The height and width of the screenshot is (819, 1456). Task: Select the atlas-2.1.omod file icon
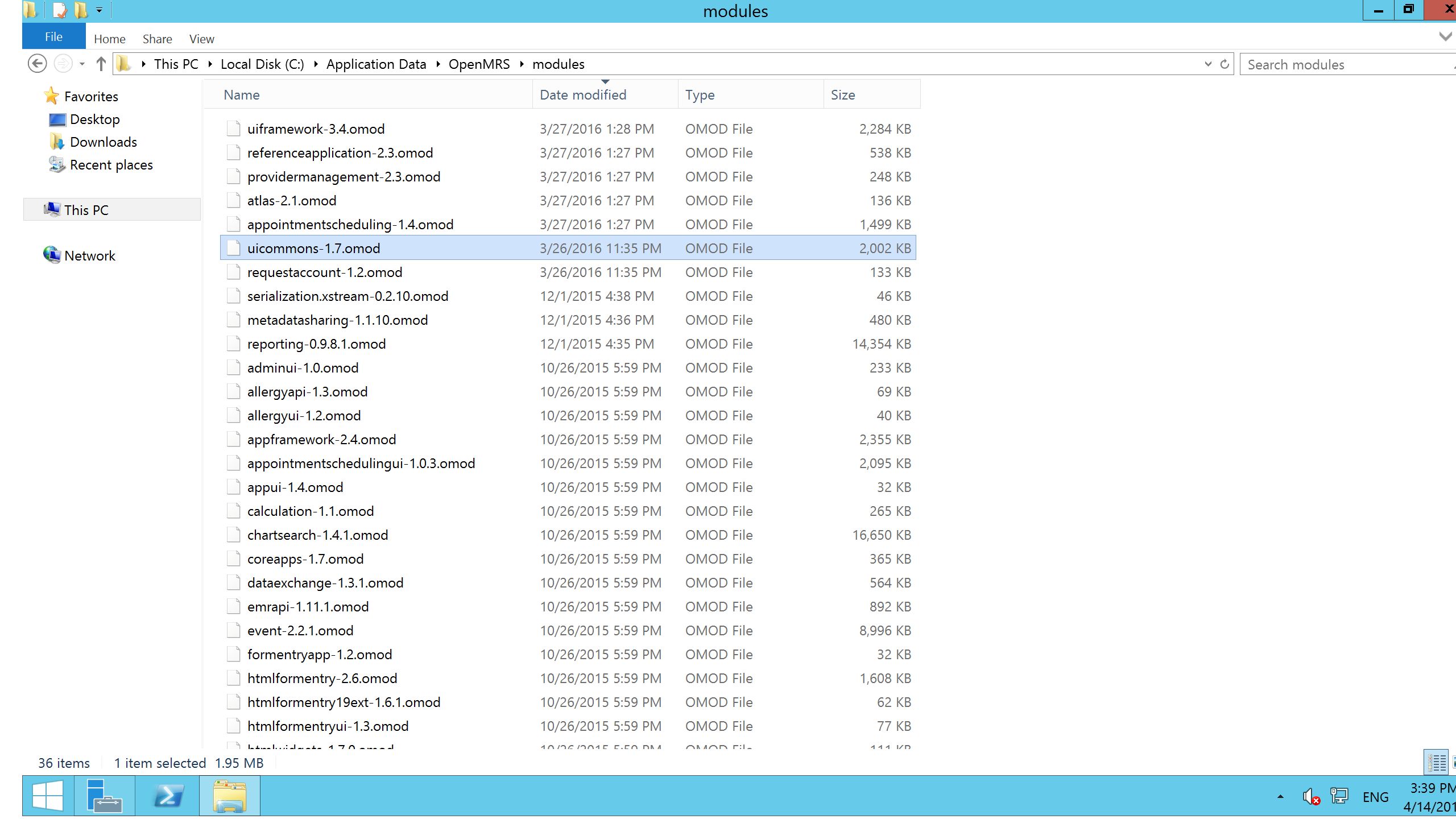(233, 201)
